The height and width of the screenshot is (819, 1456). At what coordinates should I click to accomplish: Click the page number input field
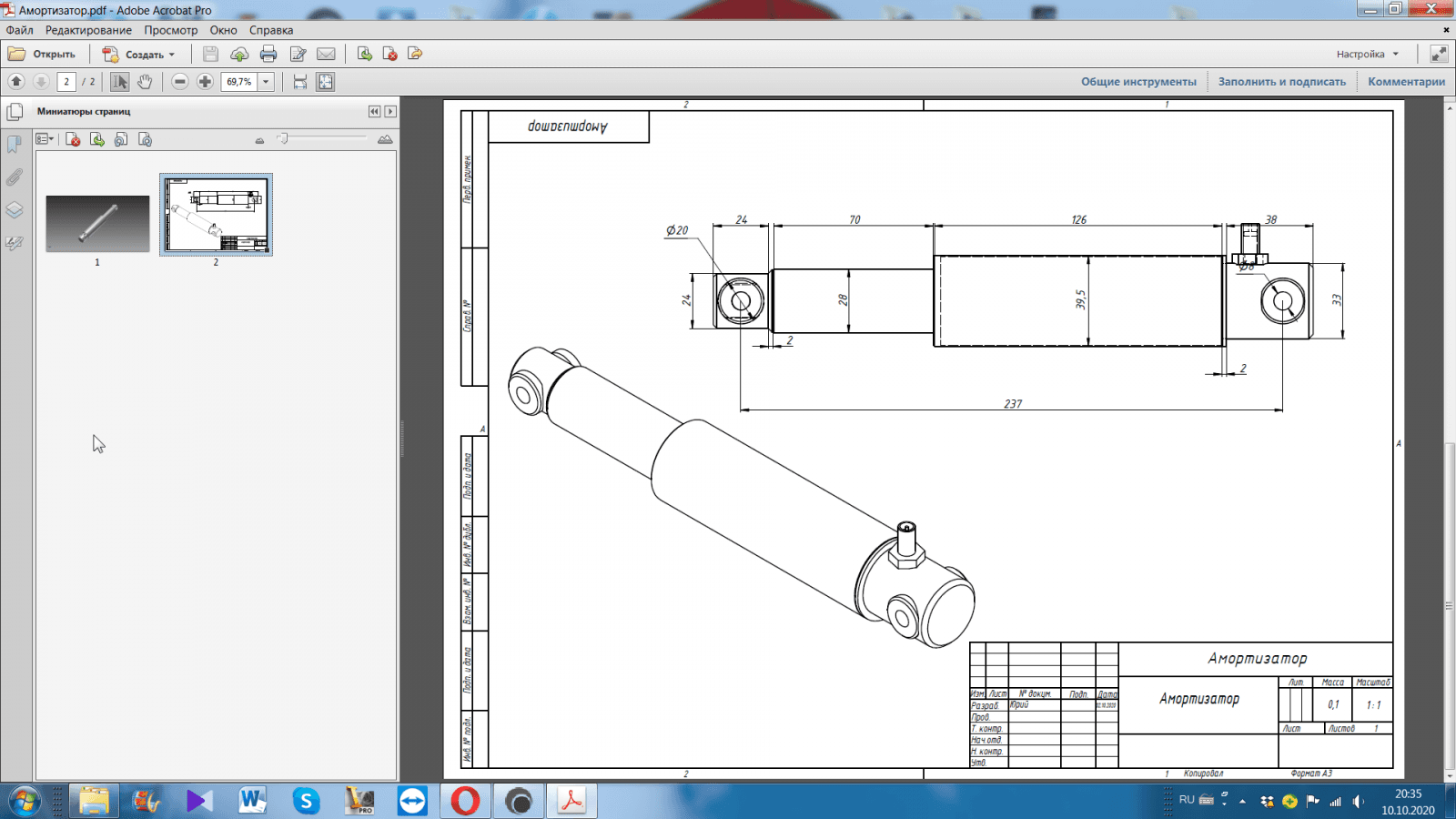pyautogui.click(x=66, y=82)
